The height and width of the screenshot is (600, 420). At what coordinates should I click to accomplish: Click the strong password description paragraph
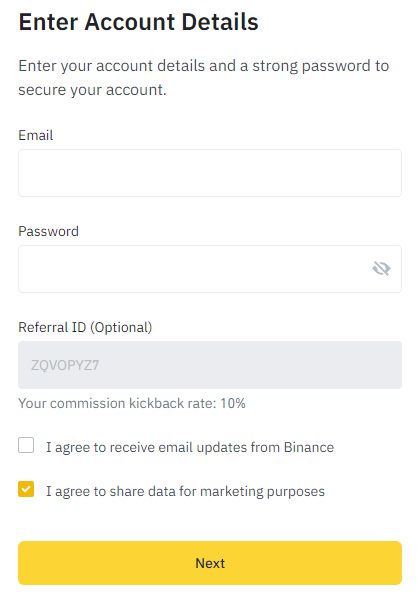[x=203, y=78]
